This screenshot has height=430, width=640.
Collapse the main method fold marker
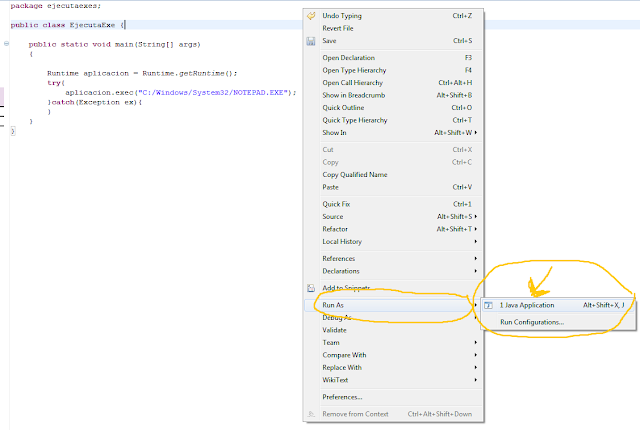[x=7, y=43]
